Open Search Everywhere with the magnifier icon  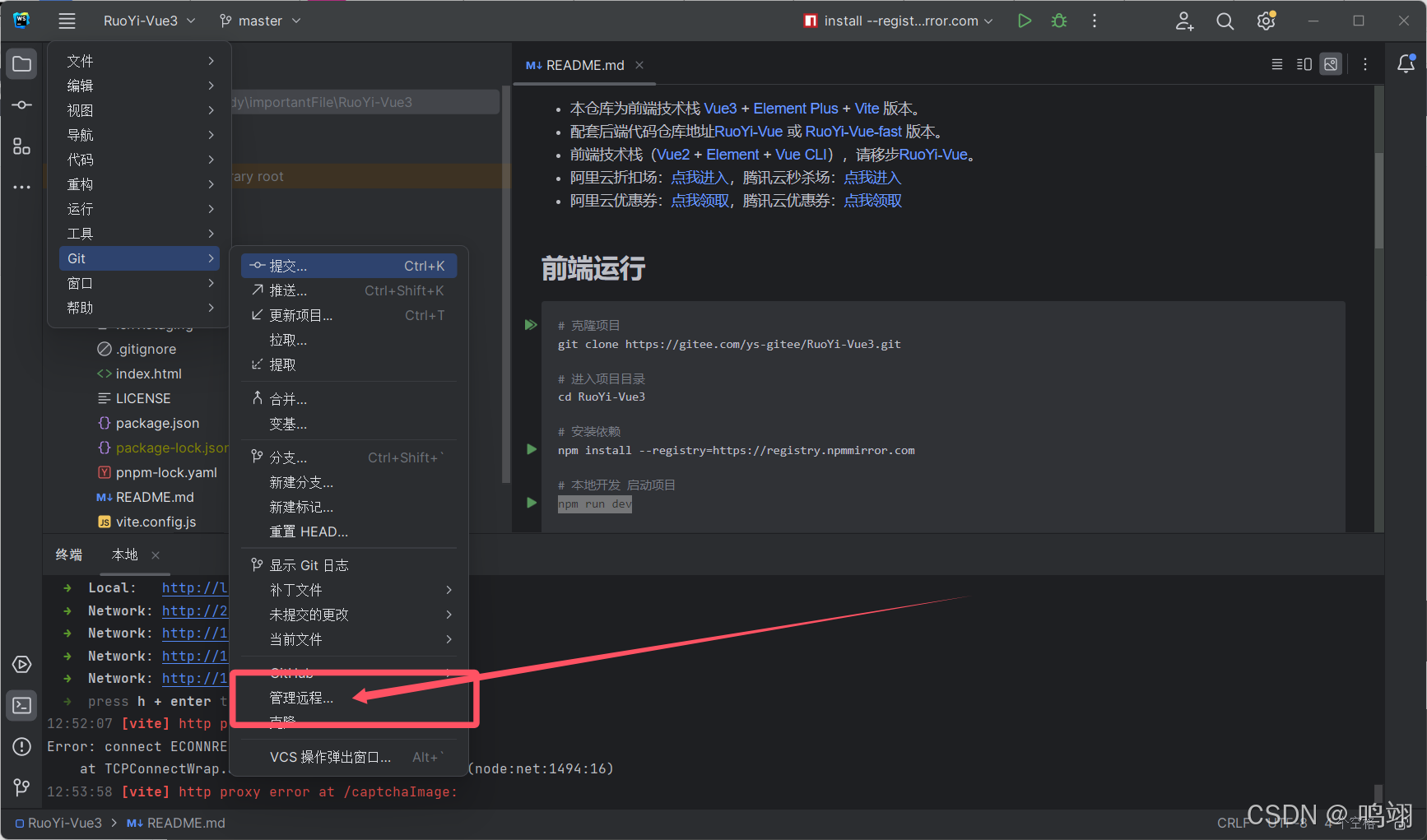[1225, 21]
